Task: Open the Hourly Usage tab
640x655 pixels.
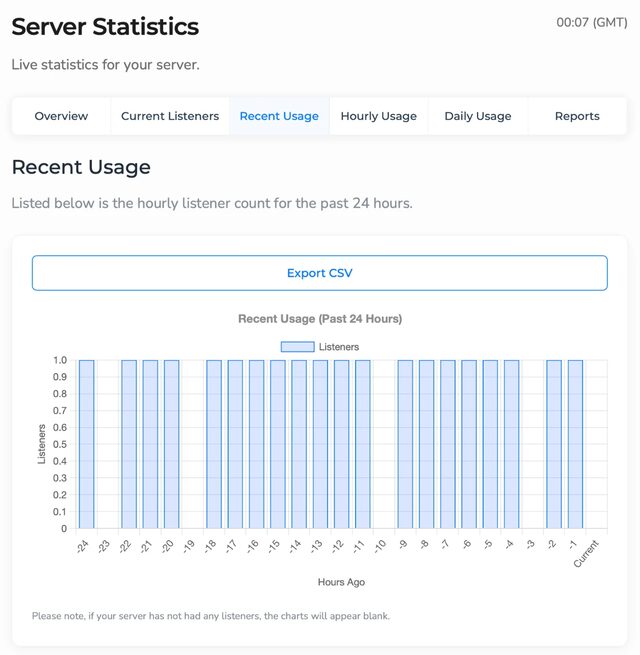Action: tap(378, 116)
